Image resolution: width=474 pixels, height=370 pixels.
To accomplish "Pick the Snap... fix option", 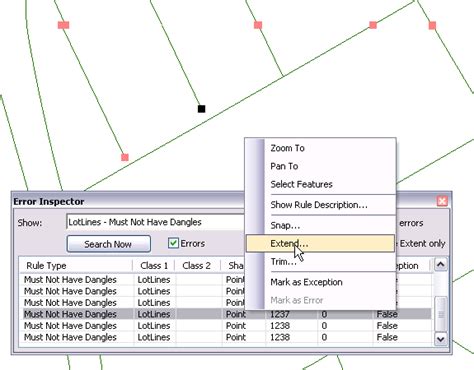I will [285, 225].
